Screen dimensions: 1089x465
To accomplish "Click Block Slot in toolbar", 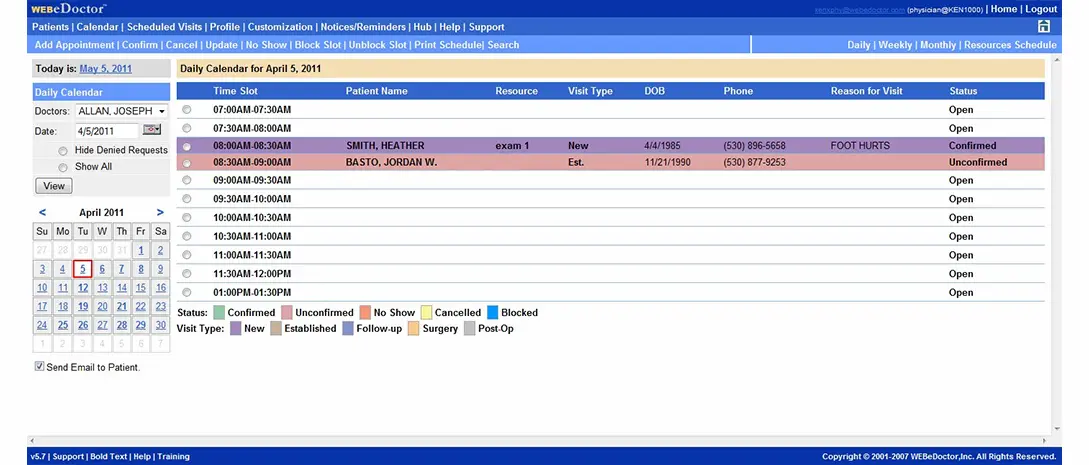I will 318,45.
